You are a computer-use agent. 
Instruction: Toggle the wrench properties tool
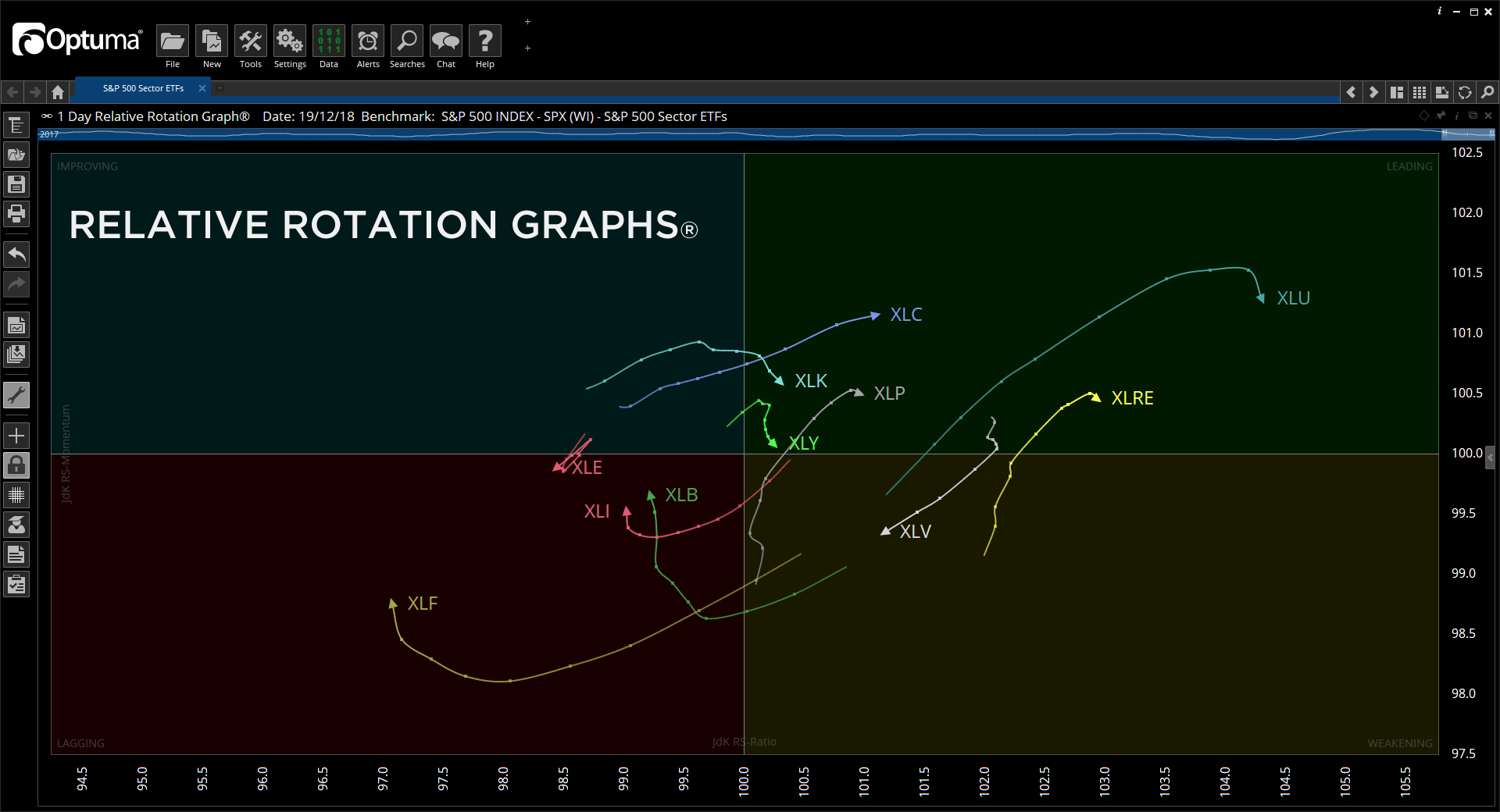16,395
